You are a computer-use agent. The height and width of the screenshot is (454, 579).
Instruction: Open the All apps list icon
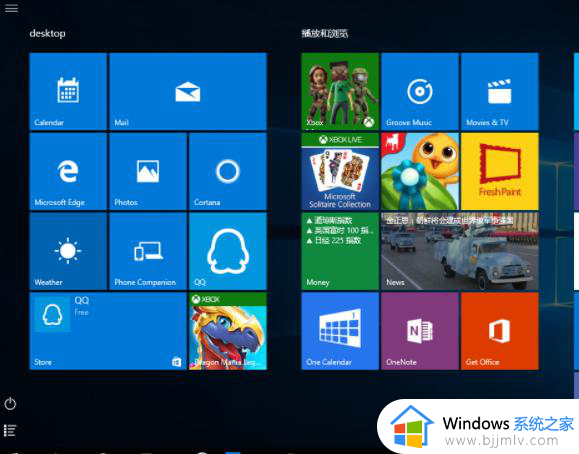10,430
